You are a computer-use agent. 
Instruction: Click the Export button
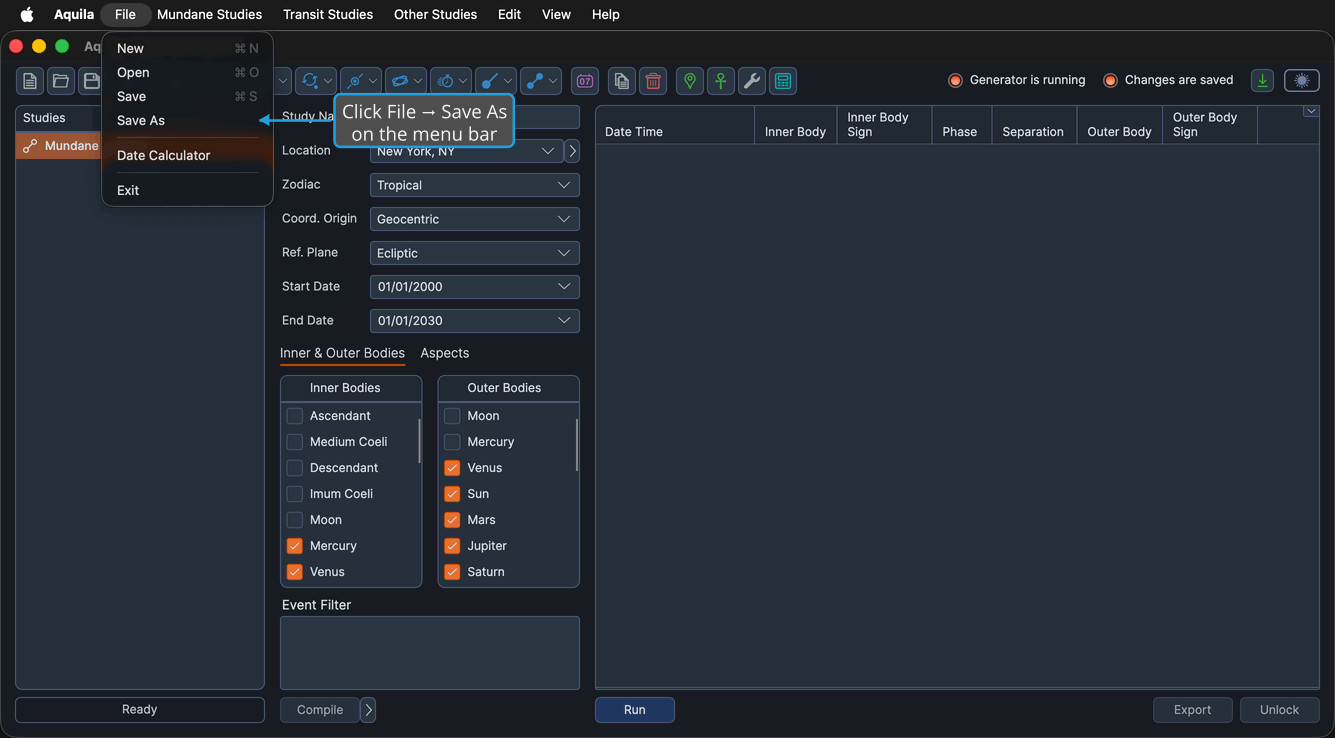tap(1192, 710)
